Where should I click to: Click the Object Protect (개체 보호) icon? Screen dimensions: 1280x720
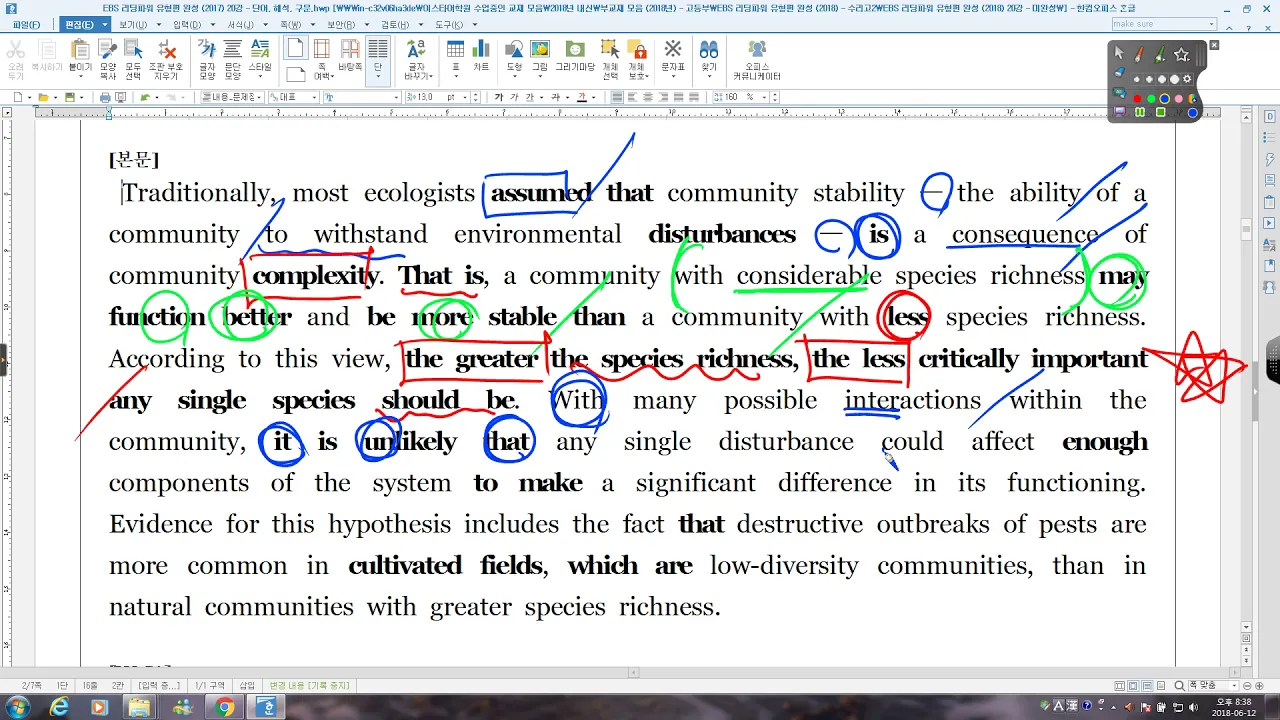point(637,60)
